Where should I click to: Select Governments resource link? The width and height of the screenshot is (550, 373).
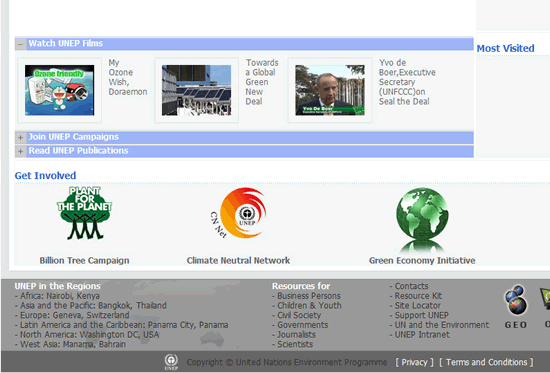[303, 325]
